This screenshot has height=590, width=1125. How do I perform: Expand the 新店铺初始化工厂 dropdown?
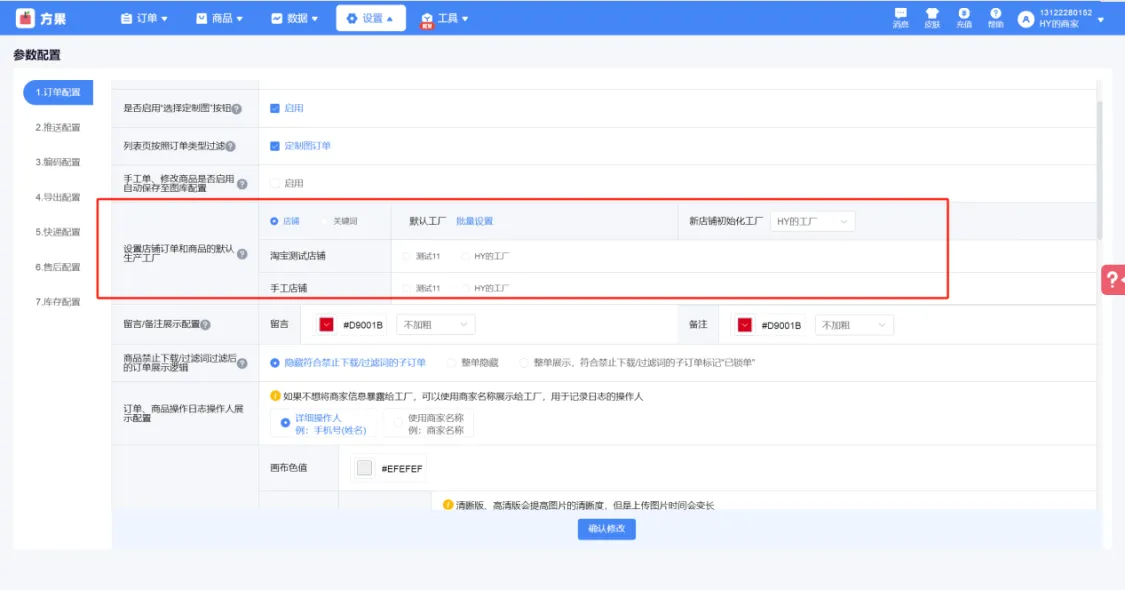812,221
